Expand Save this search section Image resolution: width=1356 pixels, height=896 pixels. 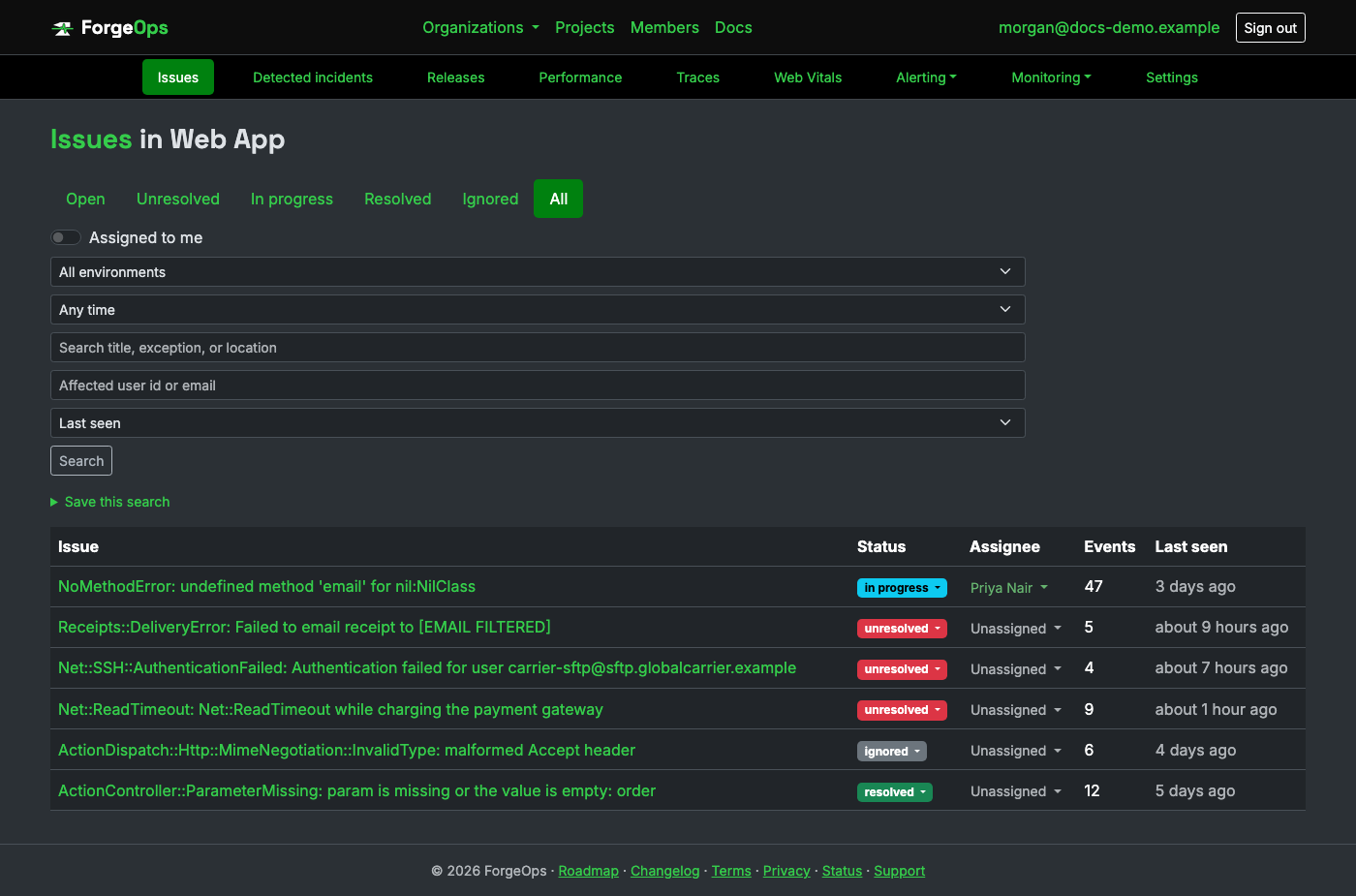[x=110, y=502]
